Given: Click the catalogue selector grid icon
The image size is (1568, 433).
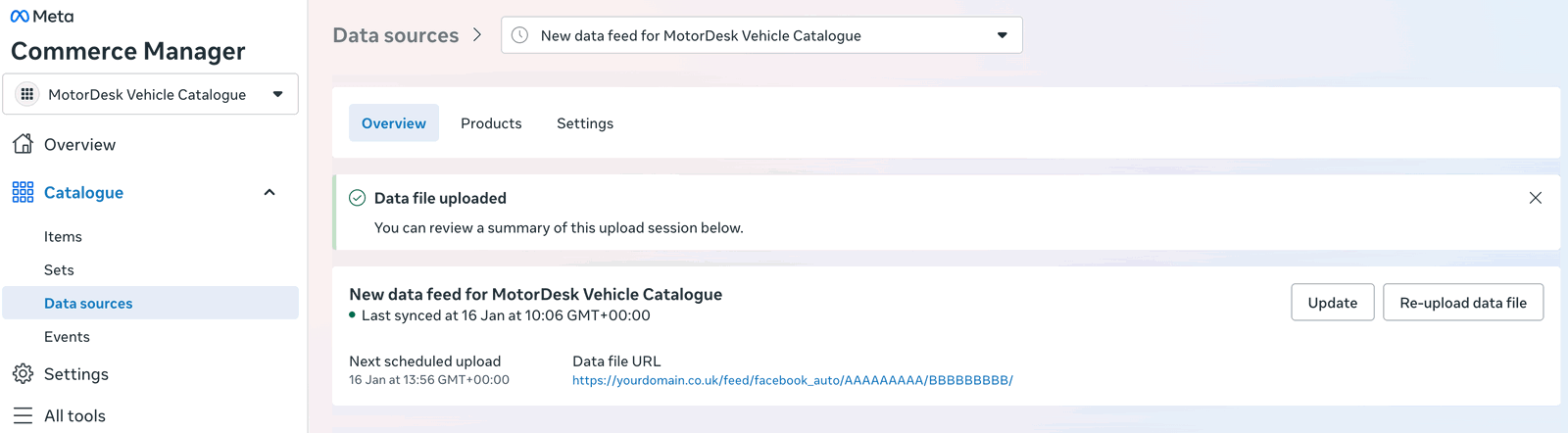Looking at the screenshot, I should pos(27,94).
